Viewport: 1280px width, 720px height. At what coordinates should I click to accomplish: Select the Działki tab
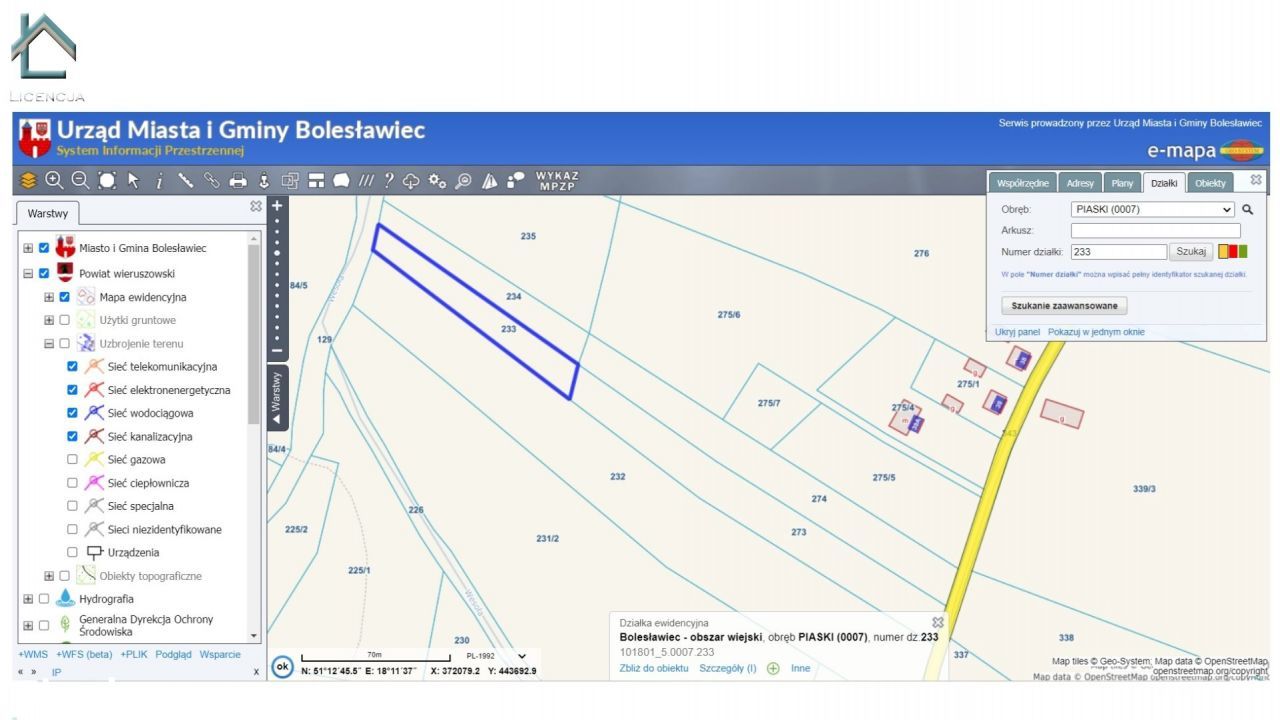pyautogui.click(x=1164, y=183)
